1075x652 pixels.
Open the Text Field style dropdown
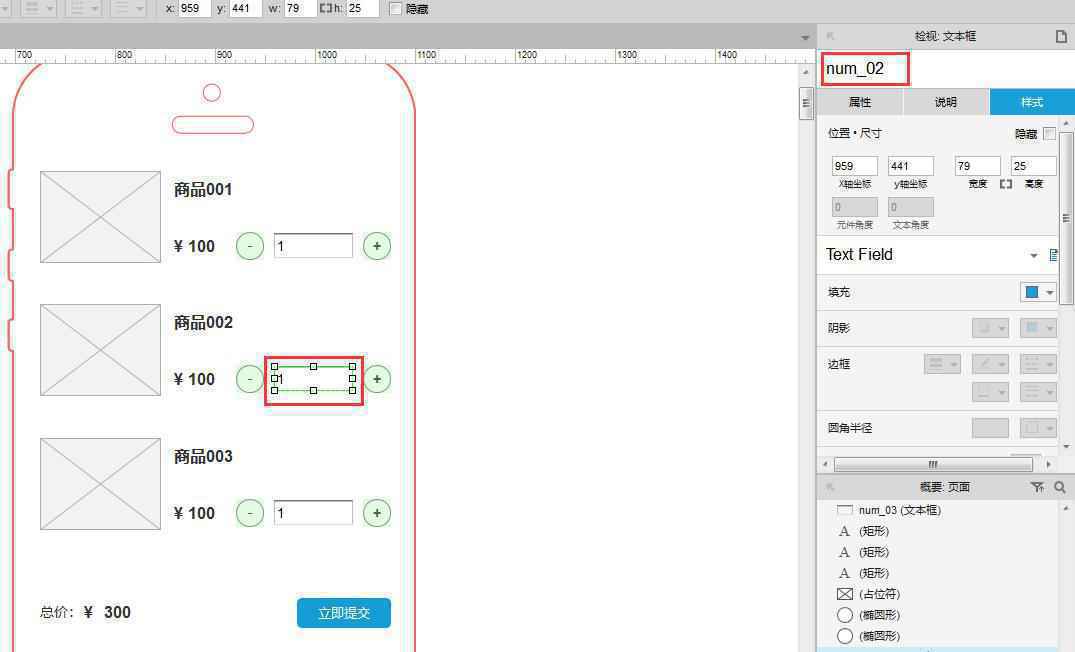tap(1034, 256)
